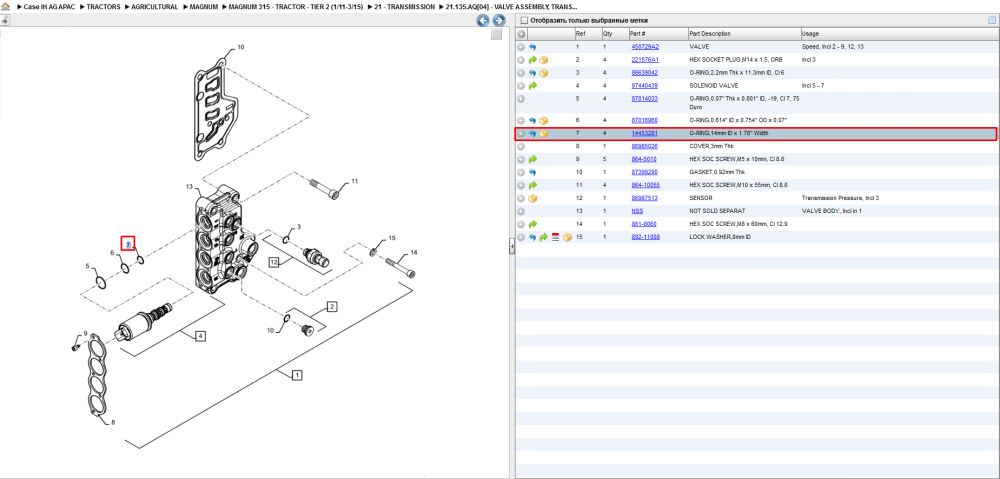Open 'Case IH AG APAC' breadcrumb
1000x479 pixels.
48,6
